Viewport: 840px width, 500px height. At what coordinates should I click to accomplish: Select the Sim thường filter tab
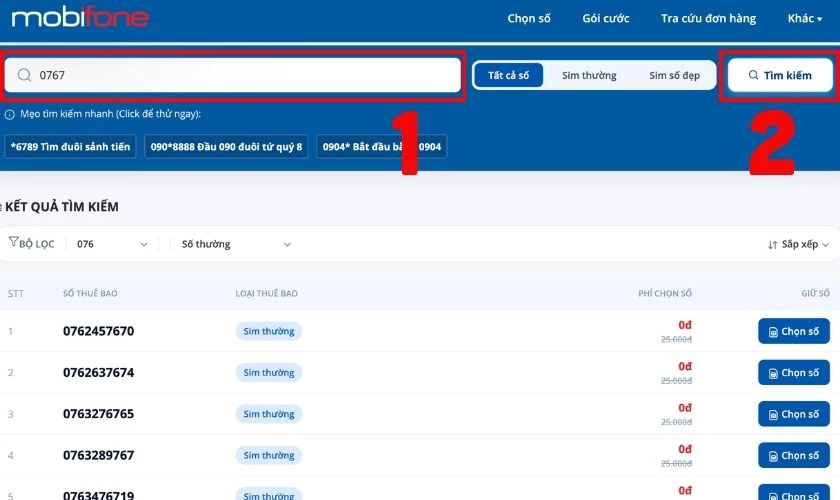[x=589, y=76]
